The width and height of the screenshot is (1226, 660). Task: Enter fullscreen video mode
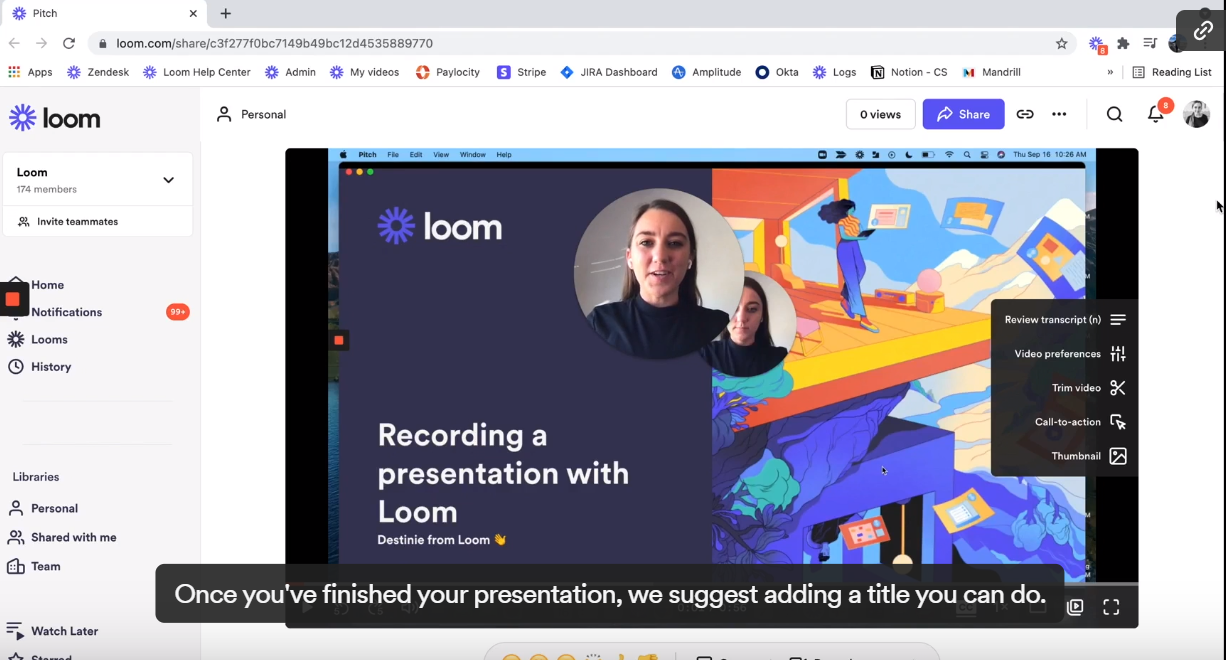1111,607
